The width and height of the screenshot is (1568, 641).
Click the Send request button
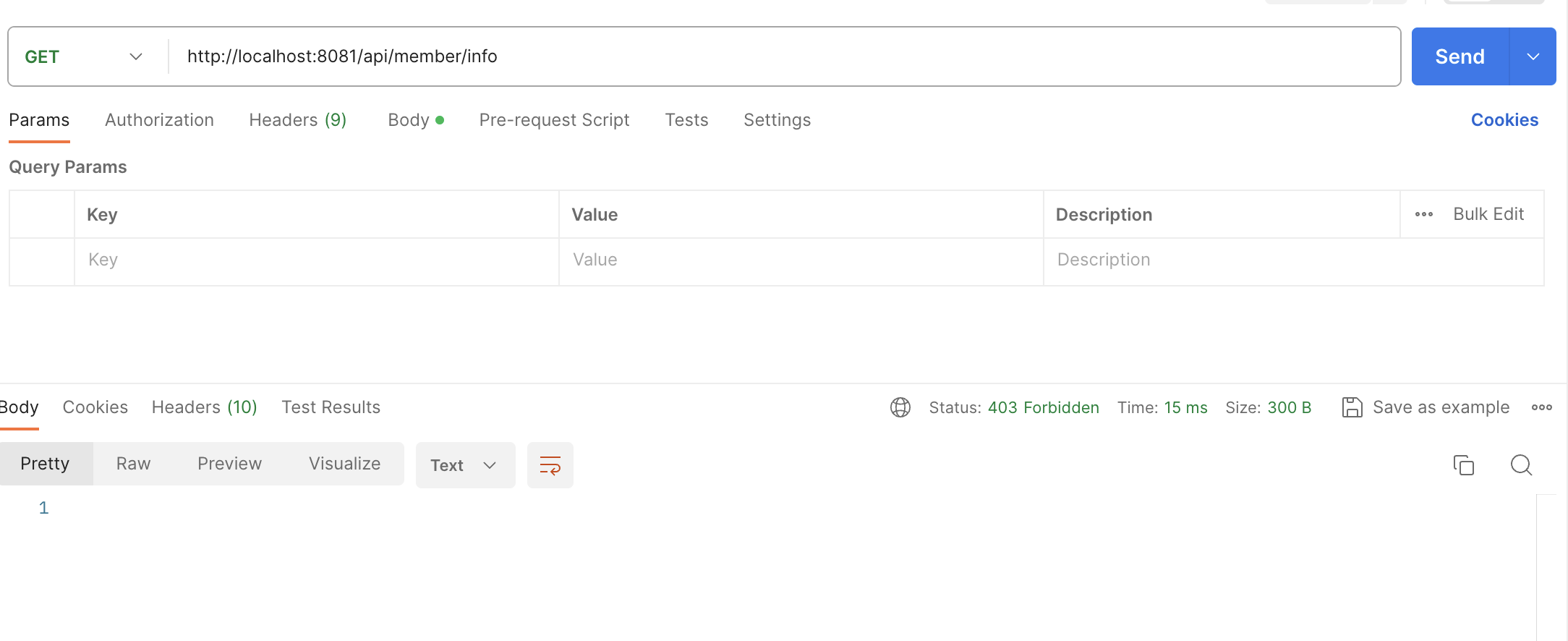[1460, 56]
